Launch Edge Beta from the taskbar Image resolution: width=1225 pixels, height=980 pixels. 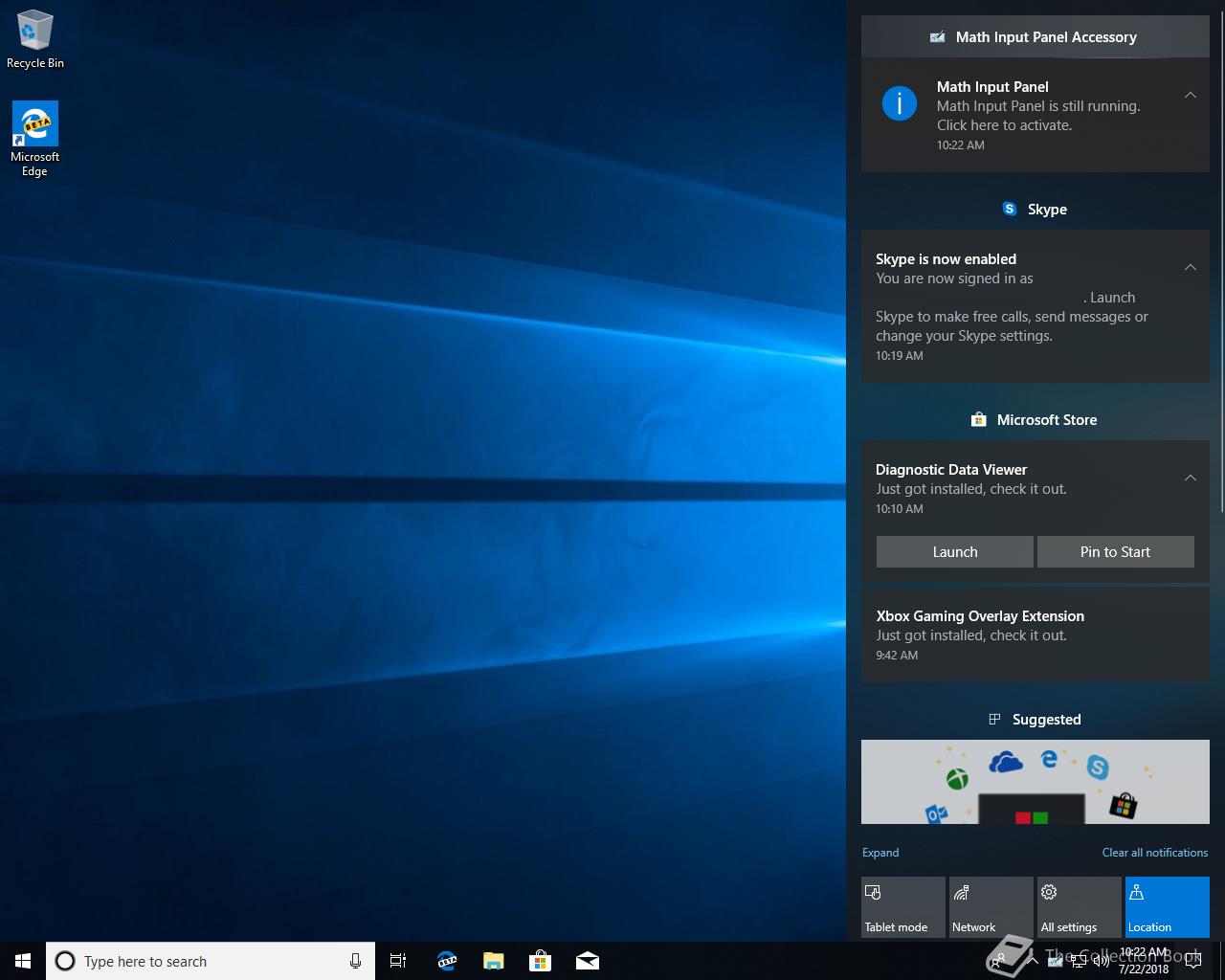447,961
